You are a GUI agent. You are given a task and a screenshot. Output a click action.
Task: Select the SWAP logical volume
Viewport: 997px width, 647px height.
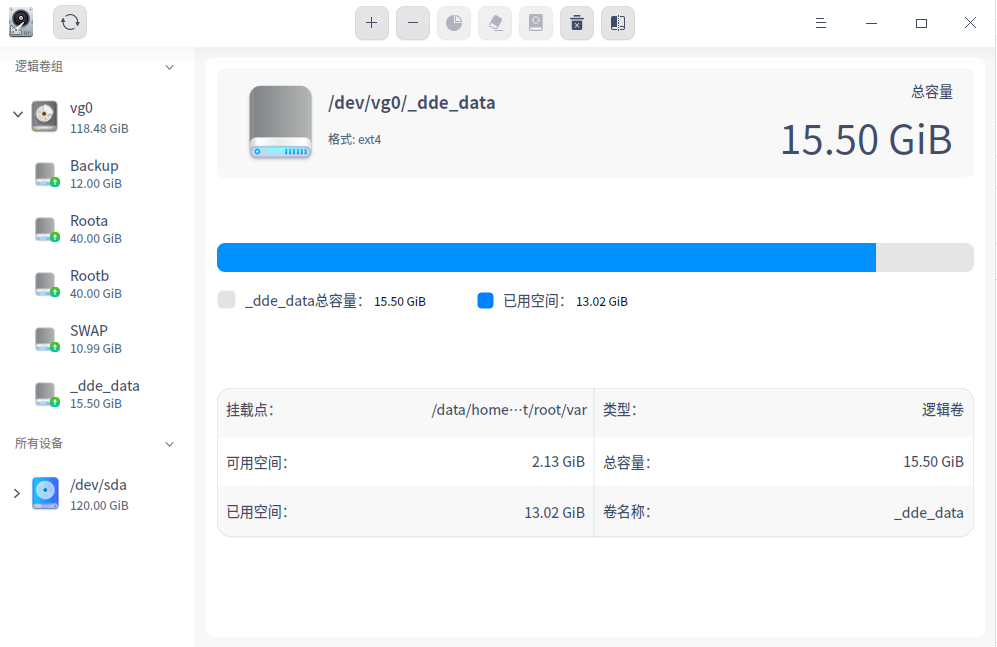97,339
